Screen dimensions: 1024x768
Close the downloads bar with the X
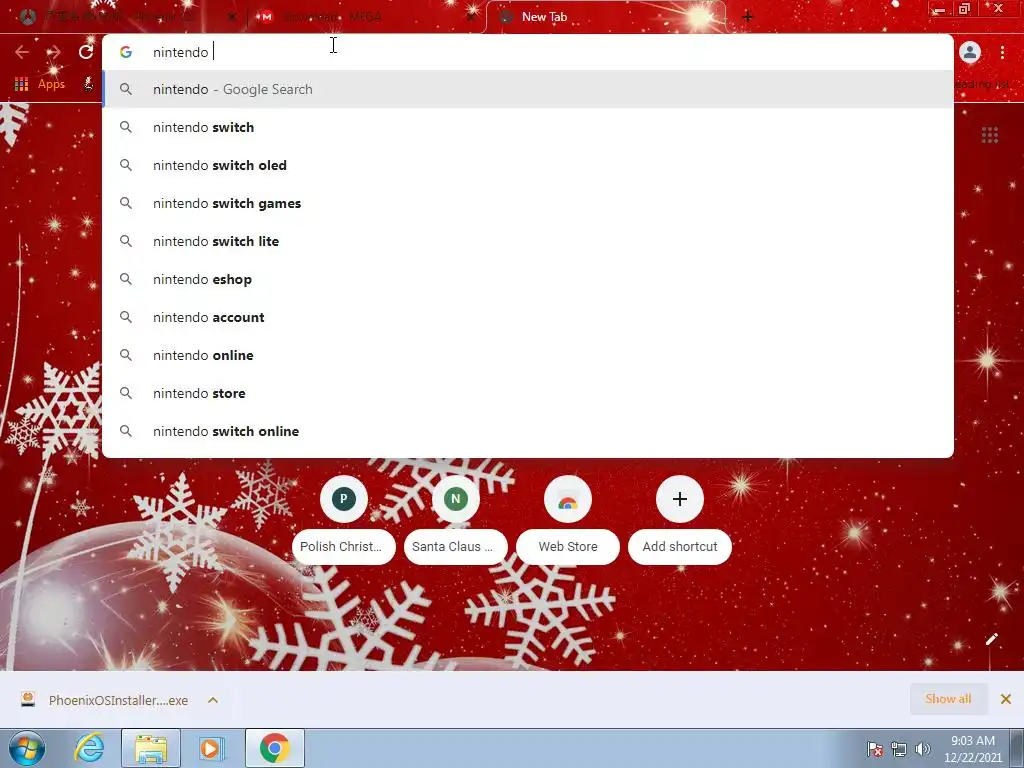tap(1006, 699)
